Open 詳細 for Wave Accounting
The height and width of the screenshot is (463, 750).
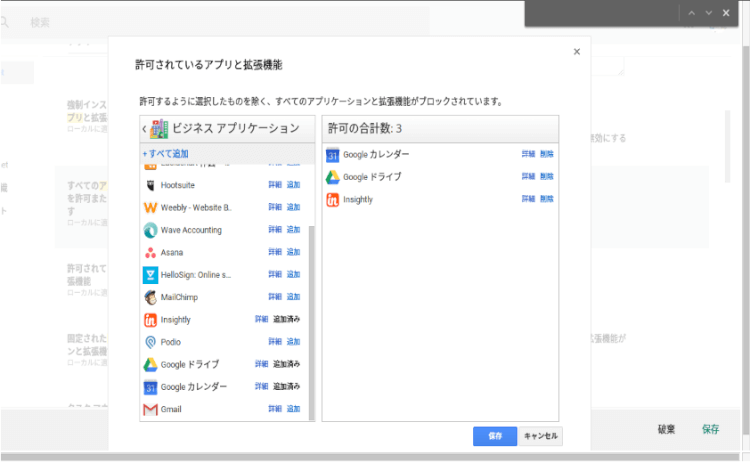point(275,230)
